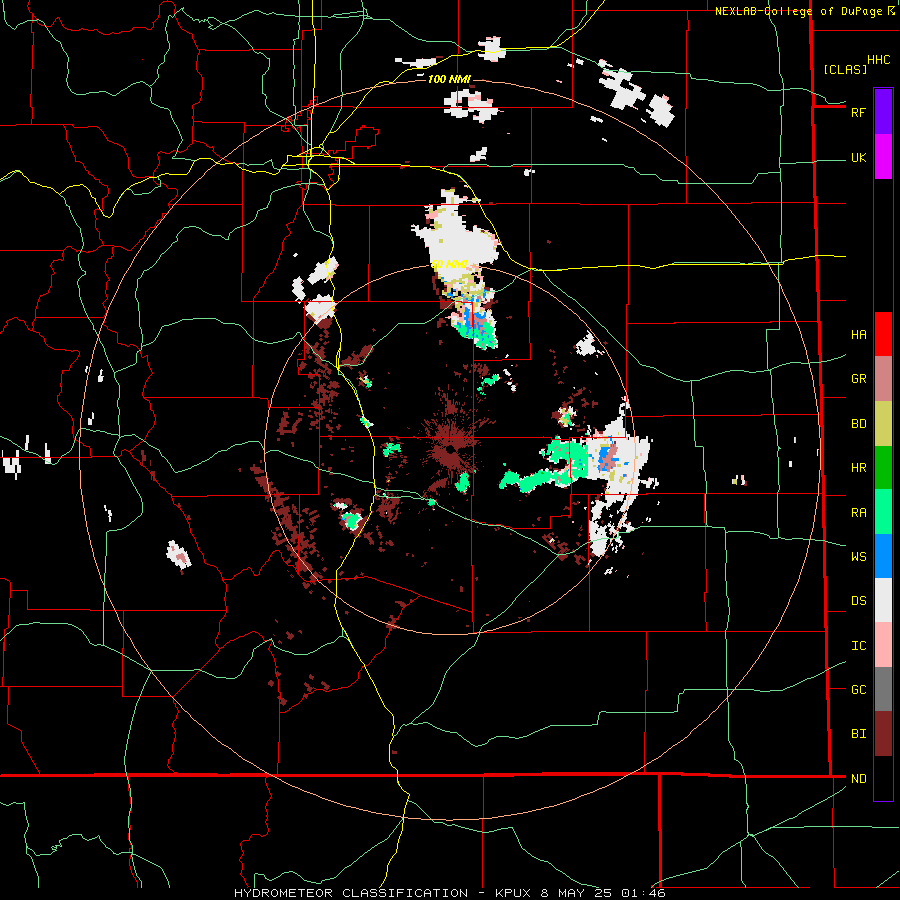Click the 'GC' legend label
Image resolution: width=900 pixels, height=900 pixels.
[x=858, y=690]
